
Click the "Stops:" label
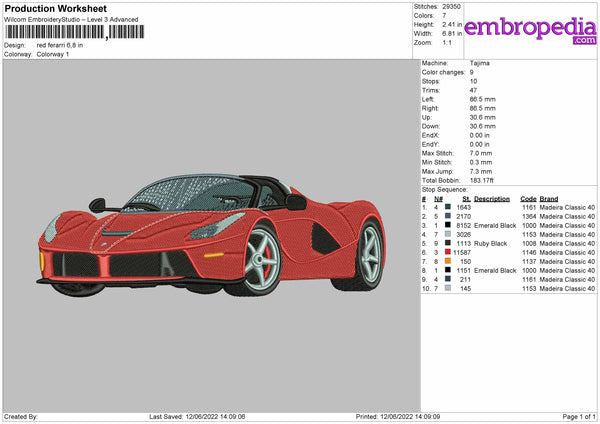431,81
